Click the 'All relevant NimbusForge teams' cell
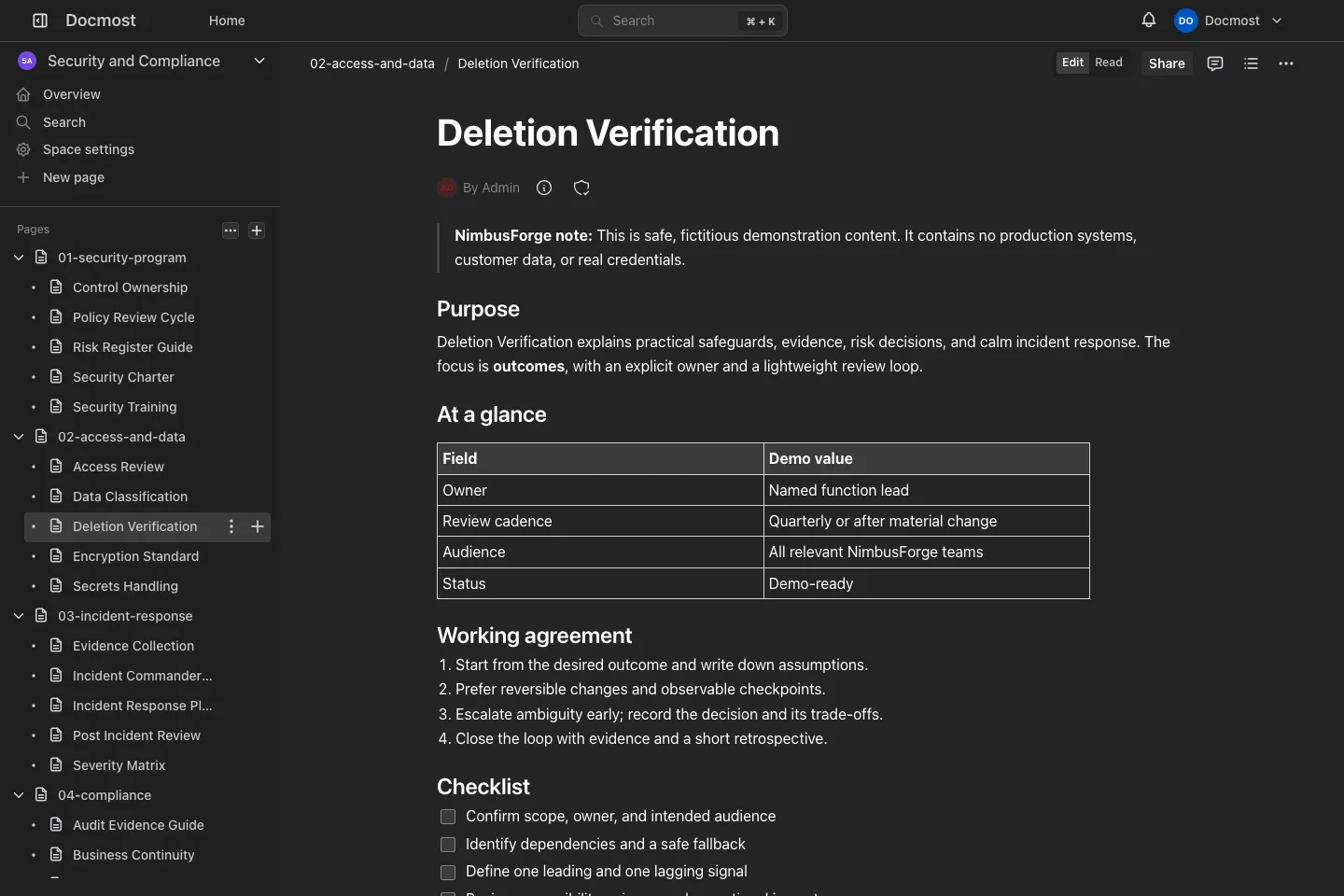The image size is (1344, 896). click(x=926, y=552)
